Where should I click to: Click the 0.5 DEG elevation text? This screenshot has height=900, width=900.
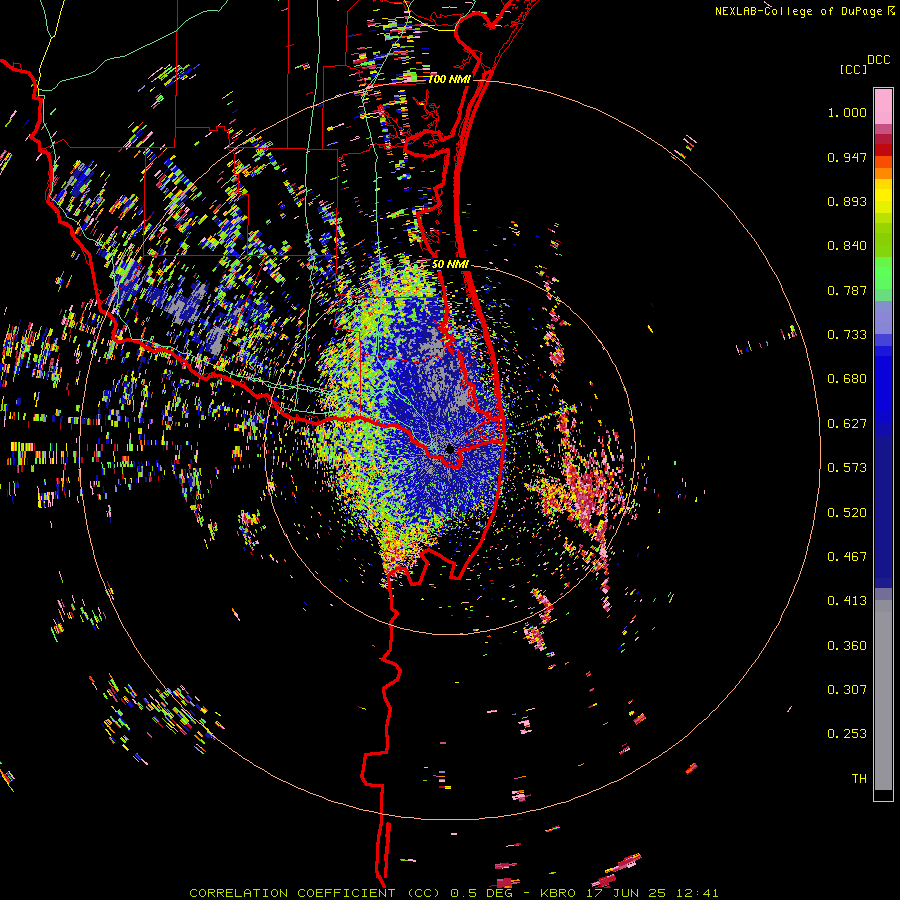(x=484, y=893)
